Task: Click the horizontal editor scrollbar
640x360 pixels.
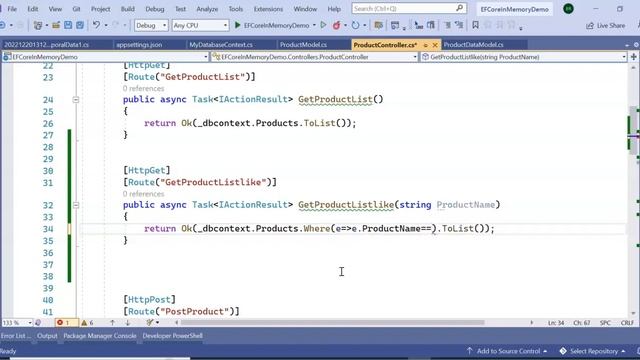Action: pos(333,323)
